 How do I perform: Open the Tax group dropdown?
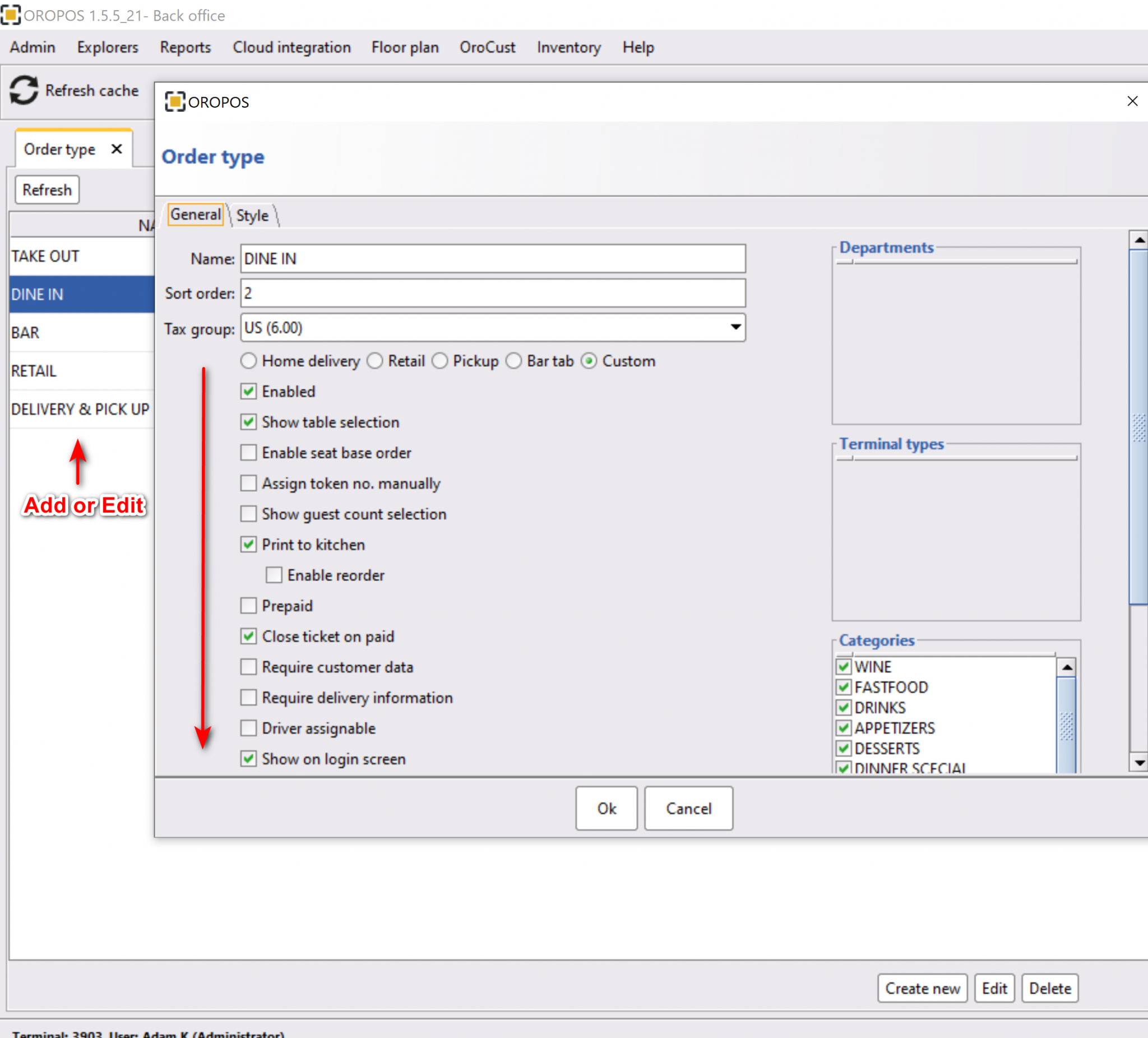[x=735, y=327]
